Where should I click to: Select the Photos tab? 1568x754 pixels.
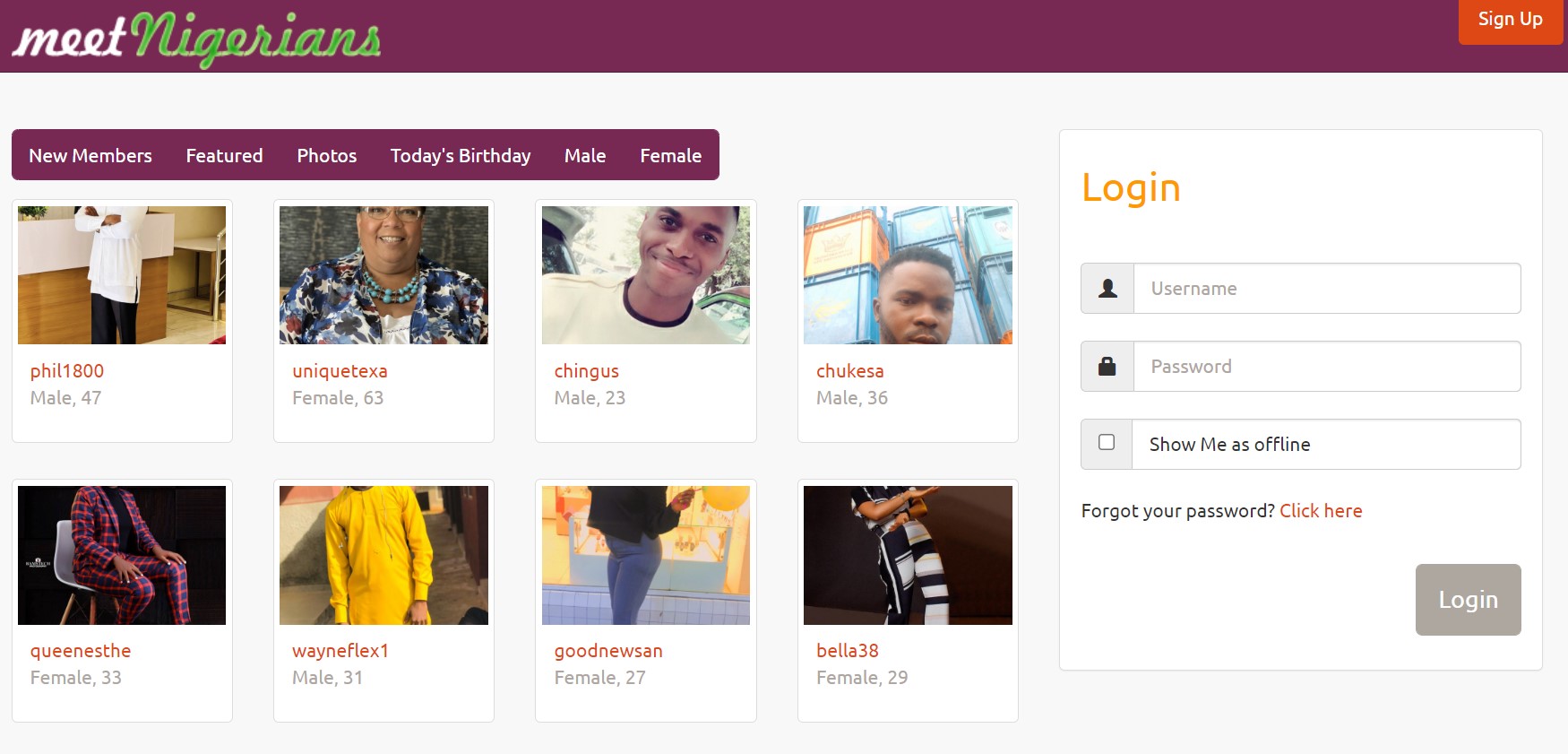coord(327,155)
